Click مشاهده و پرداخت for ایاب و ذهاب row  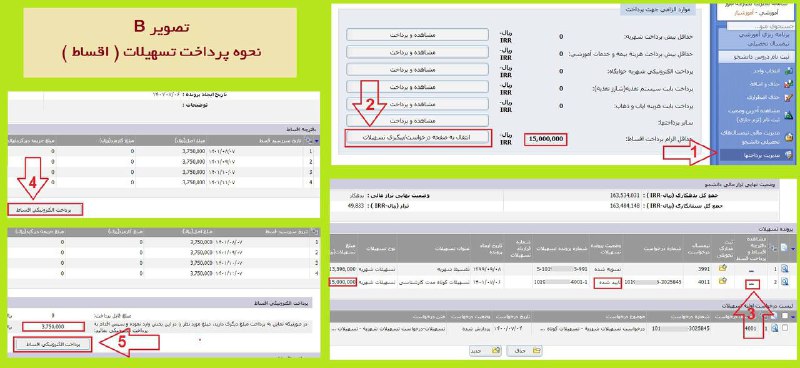coord(417,103)
